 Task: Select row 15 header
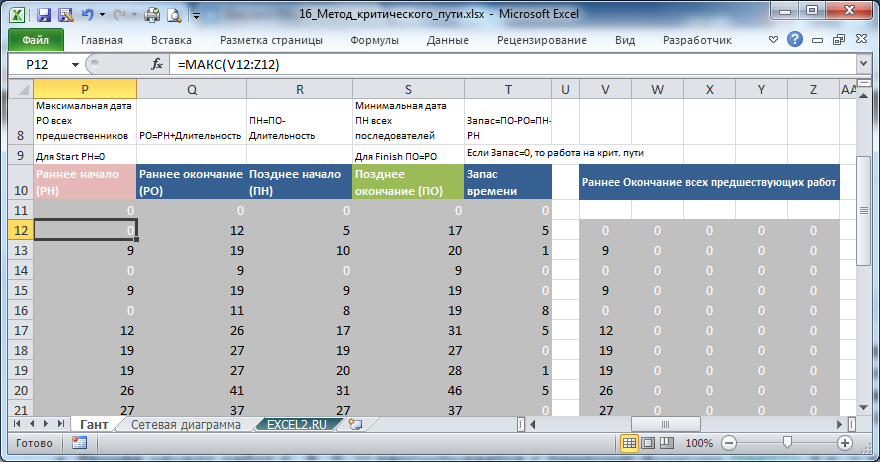21,291
